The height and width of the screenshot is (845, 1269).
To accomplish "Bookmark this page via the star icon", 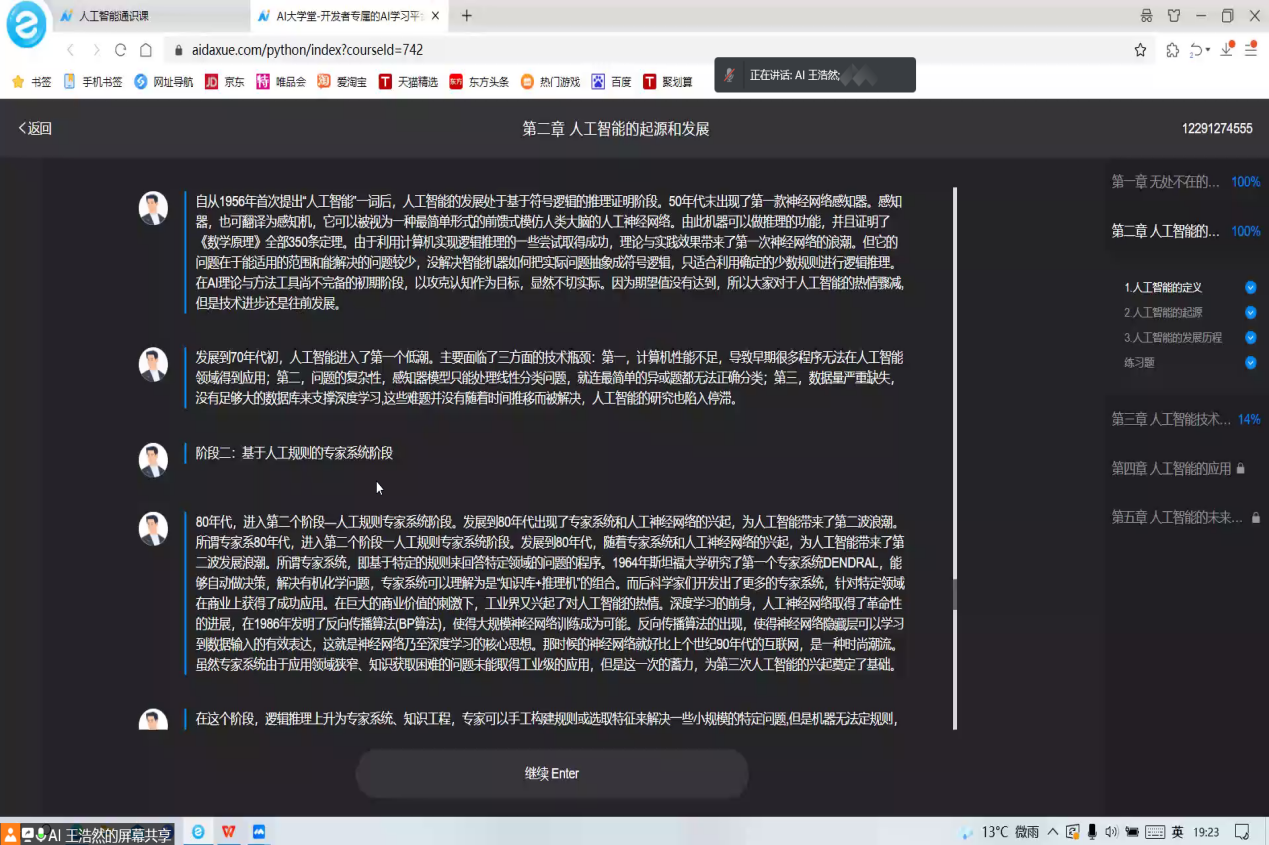I will coord(1140,49).
